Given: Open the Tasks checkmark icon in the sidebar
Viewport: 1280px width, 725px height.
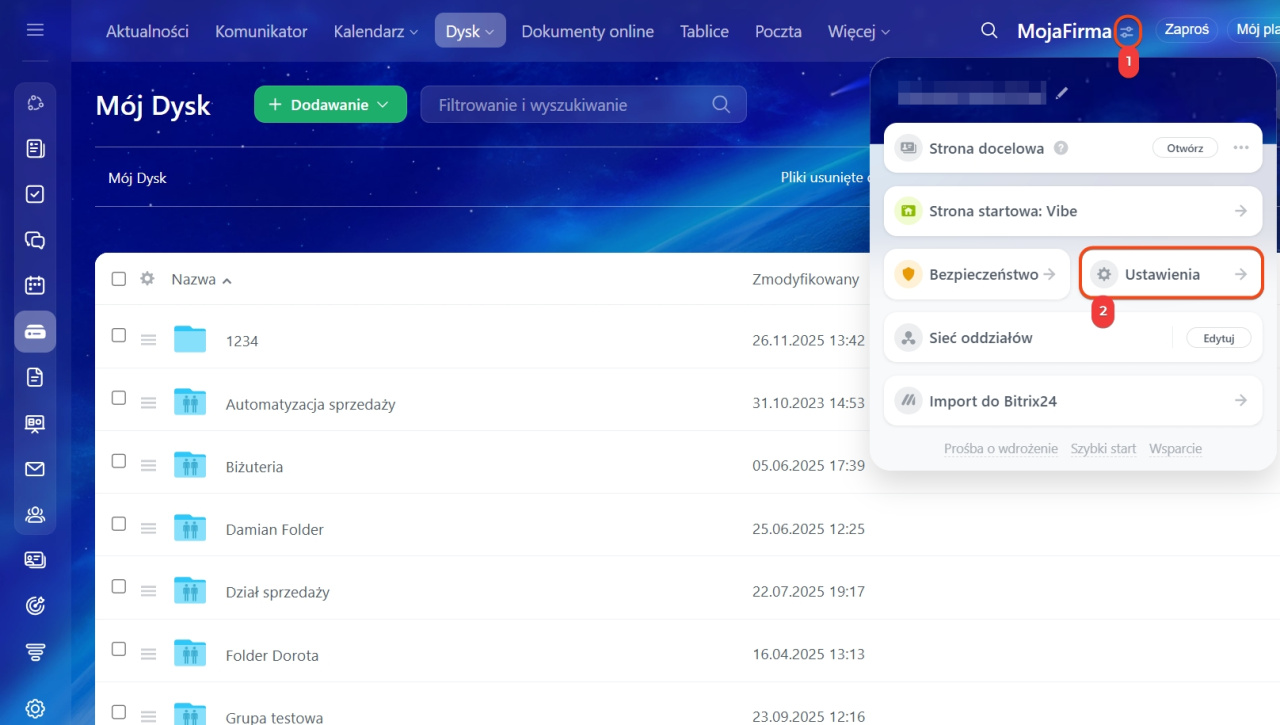Looking at the screenshot, I should click(35, 194).
